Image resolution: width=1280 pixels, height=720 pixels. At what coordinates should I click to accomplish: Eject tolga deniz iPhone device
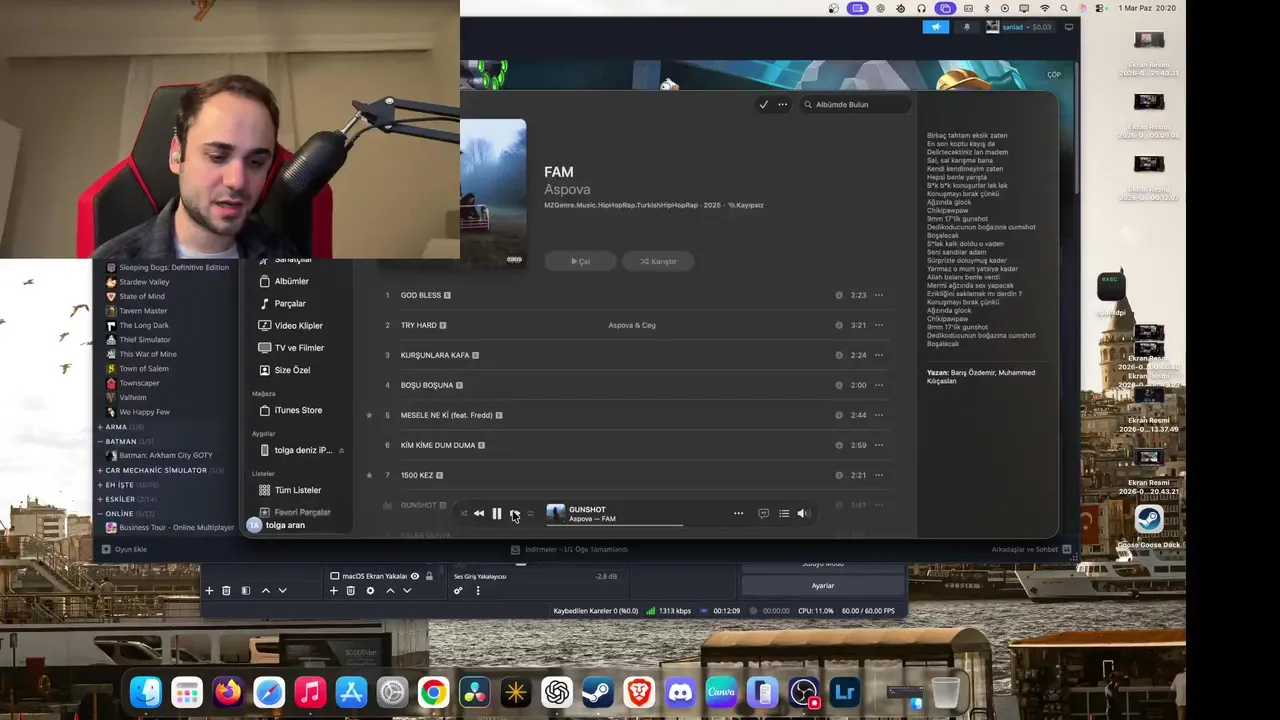pos(342,450)
